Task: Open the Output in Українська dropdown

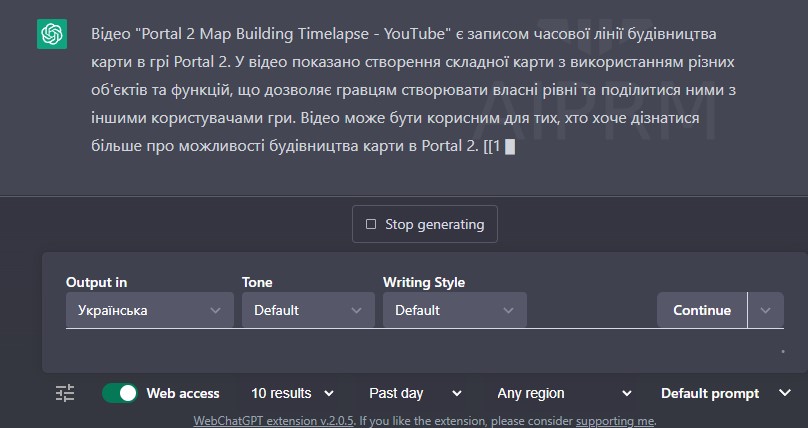Action: pos(149,310)
